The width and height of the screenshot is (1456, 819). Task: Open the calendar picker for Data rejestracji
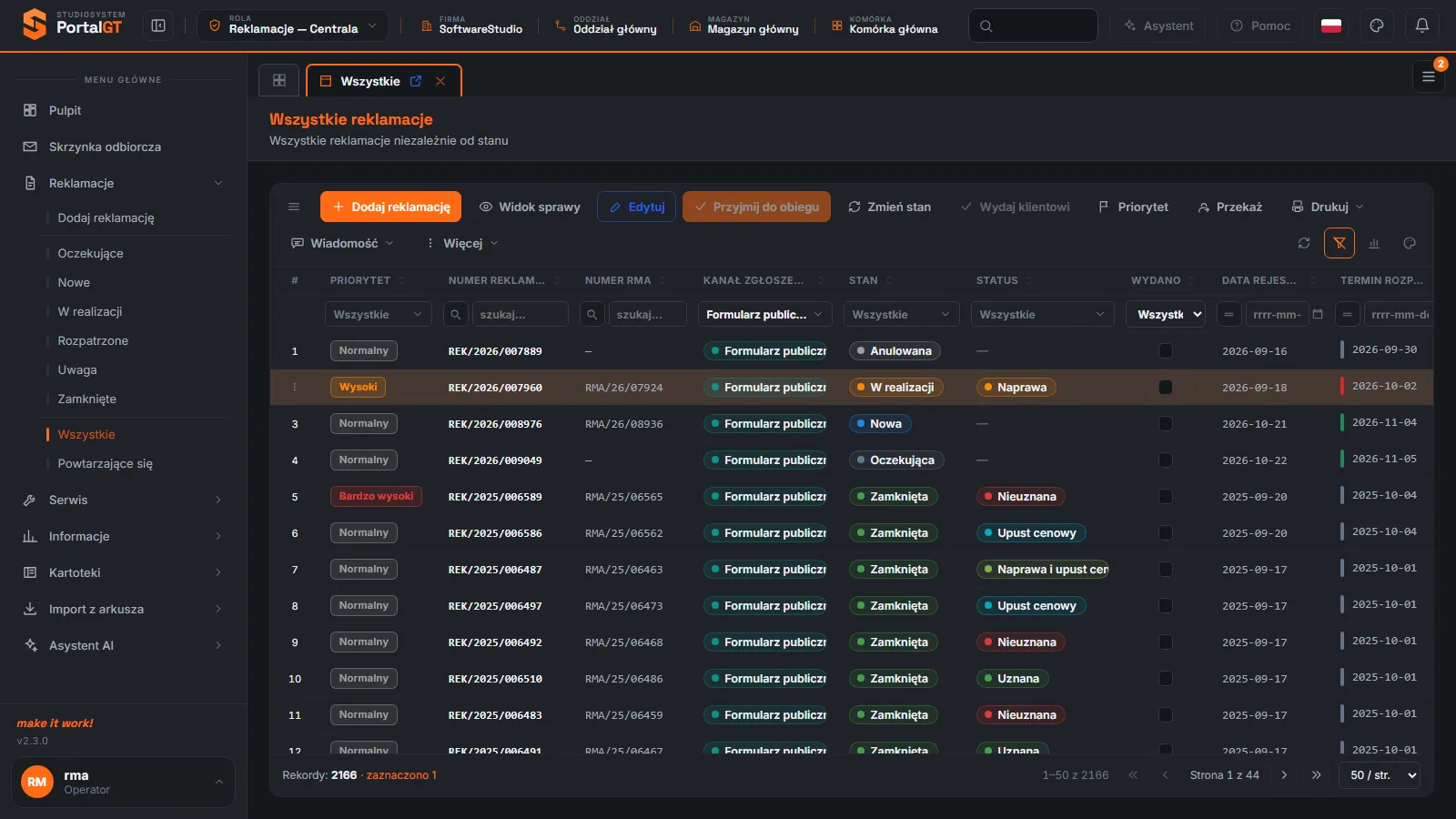pos(1318,314)
